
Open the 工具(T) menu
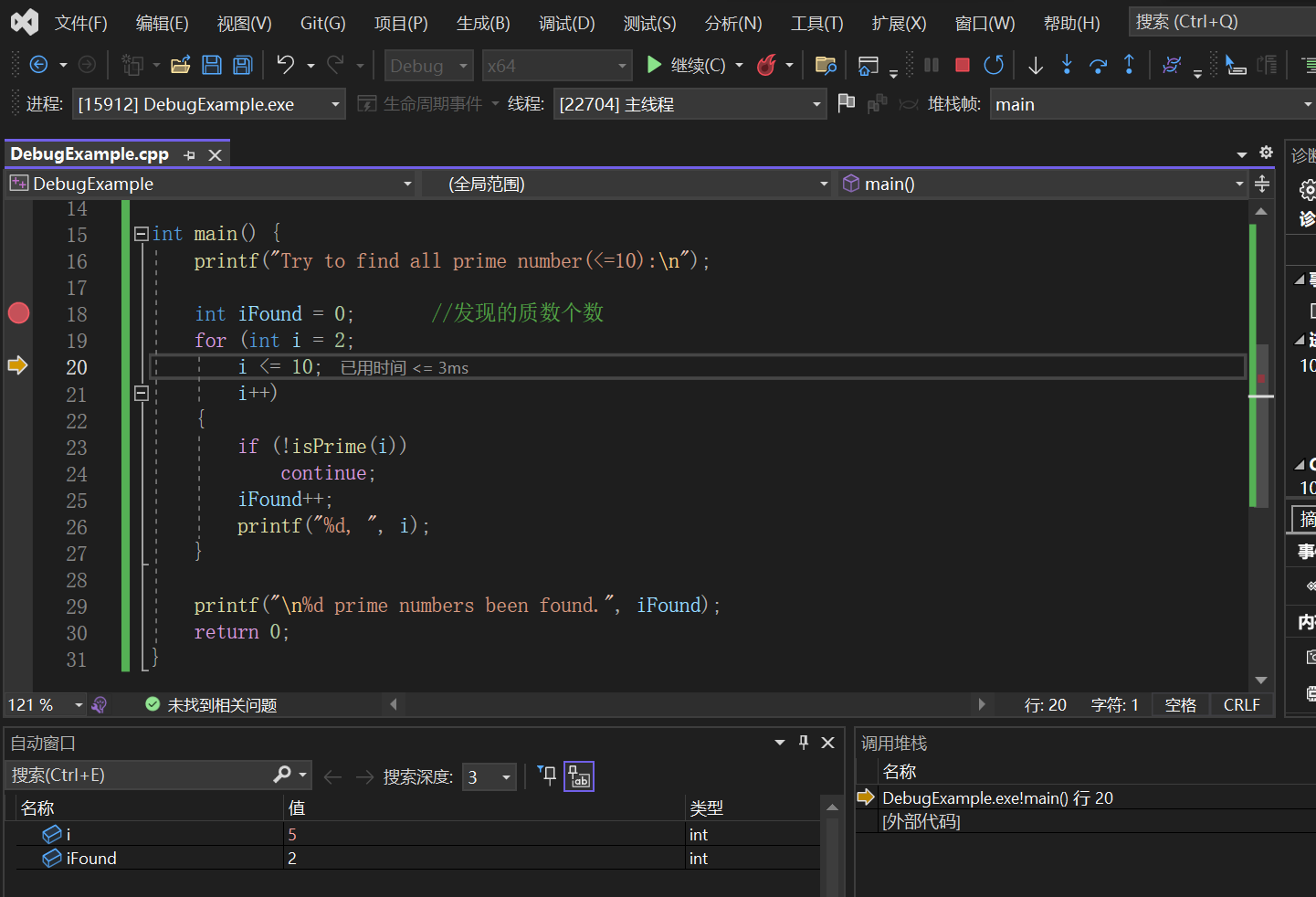point(816,23)
